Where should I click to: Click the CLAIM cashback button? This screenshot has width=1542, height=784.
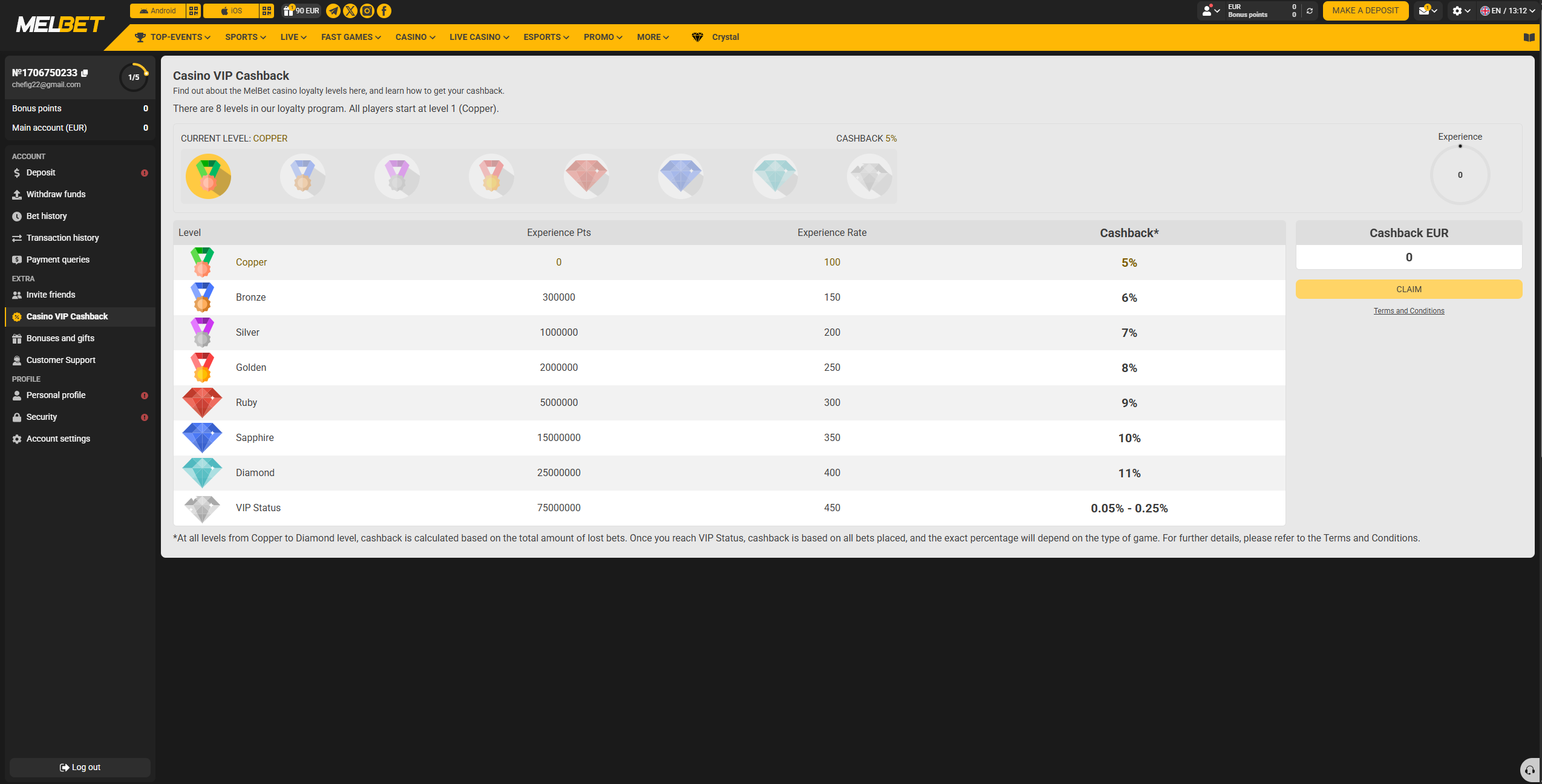(x=1408, y=289)
